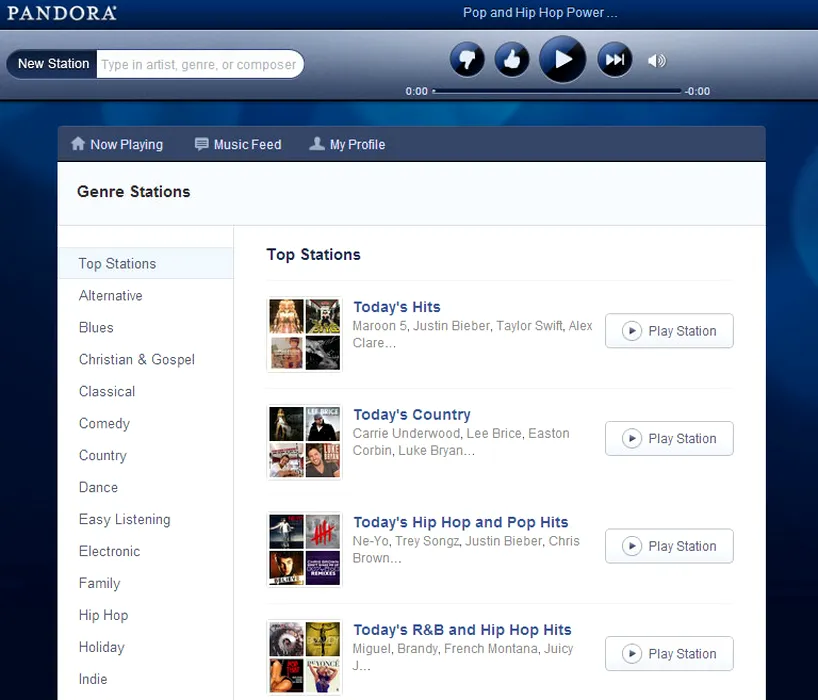Select the Alternative genre
This screenshot has width=818, height=700.
pos(111,296)
